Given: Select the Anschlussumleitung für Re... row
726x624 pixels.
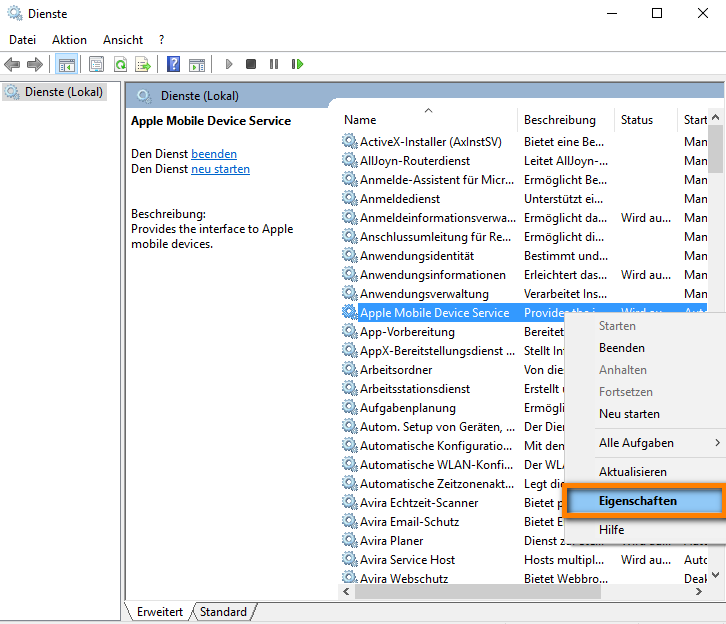Looking at the screenshot, I should tap(525, 237).
